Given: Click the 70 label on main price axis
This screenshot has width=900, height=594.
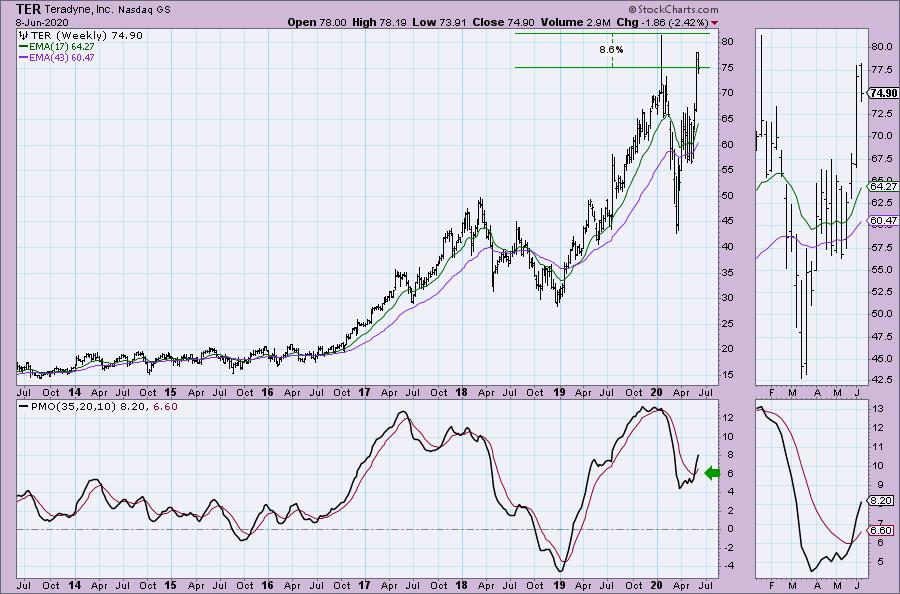Looking at the screenshot, I should [727, 93].
